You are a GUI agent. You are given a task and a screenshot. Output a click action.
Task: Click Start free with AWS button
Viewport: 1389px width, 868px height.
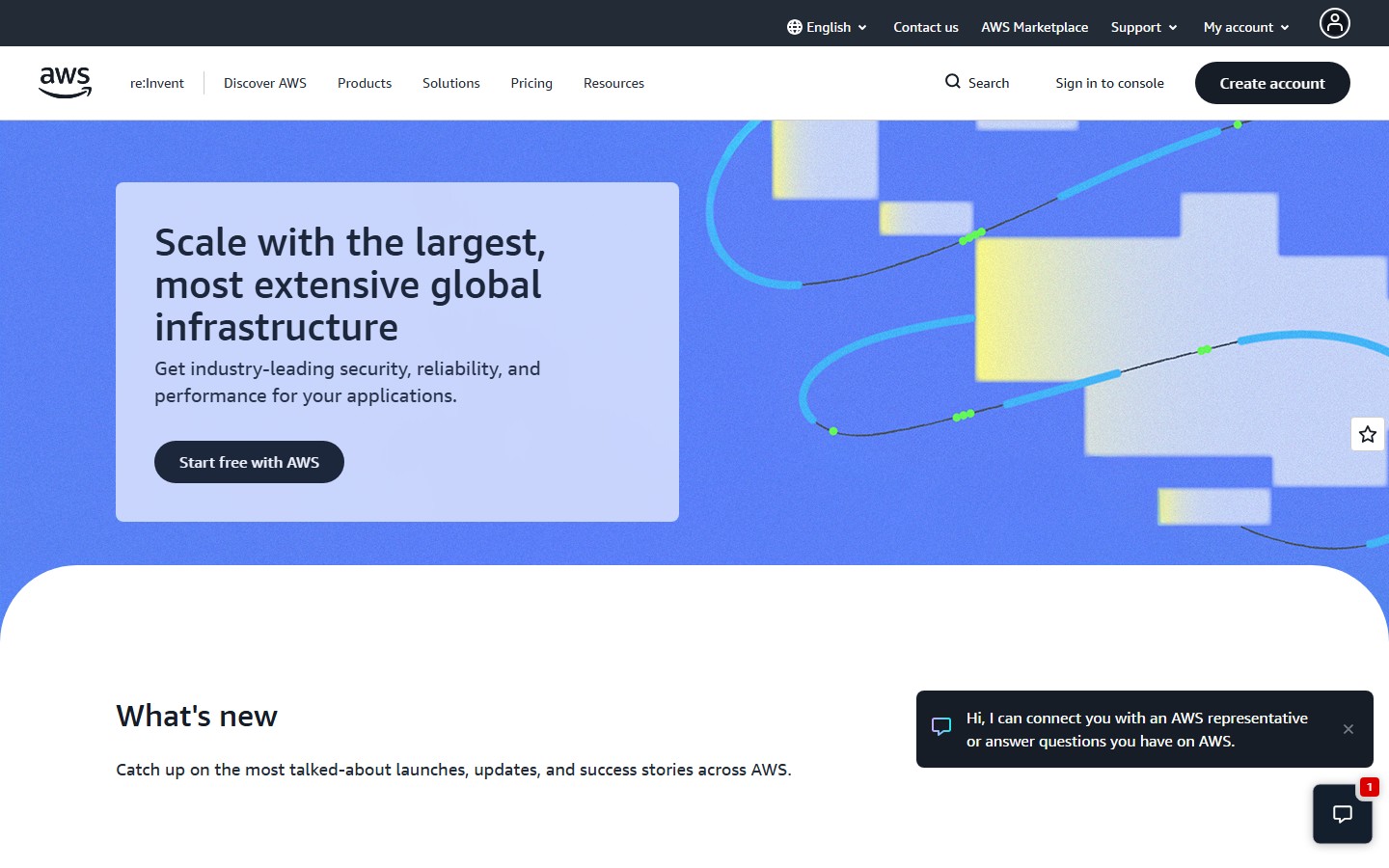[249, 462]
